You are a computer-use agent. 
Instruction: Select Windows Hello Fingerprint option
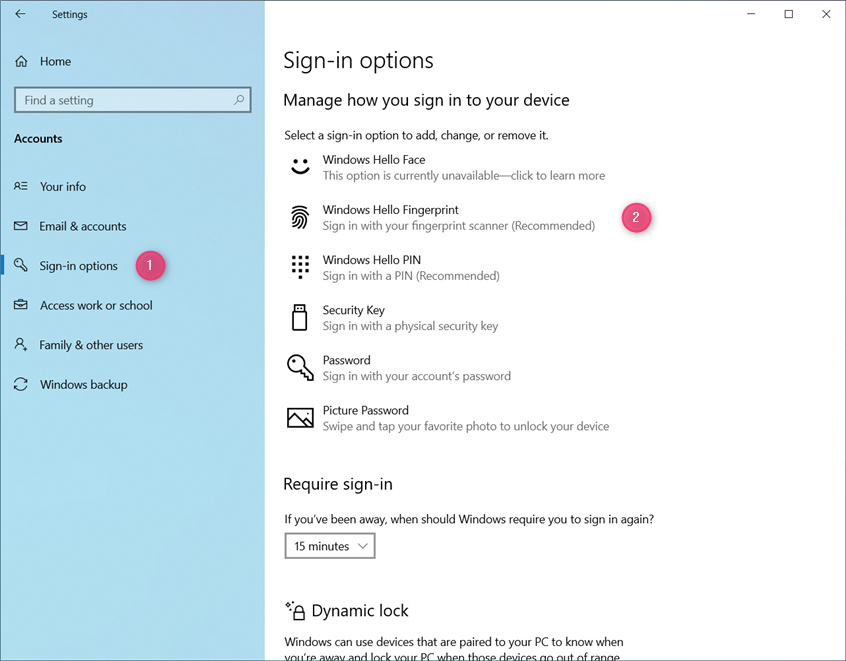442,217
